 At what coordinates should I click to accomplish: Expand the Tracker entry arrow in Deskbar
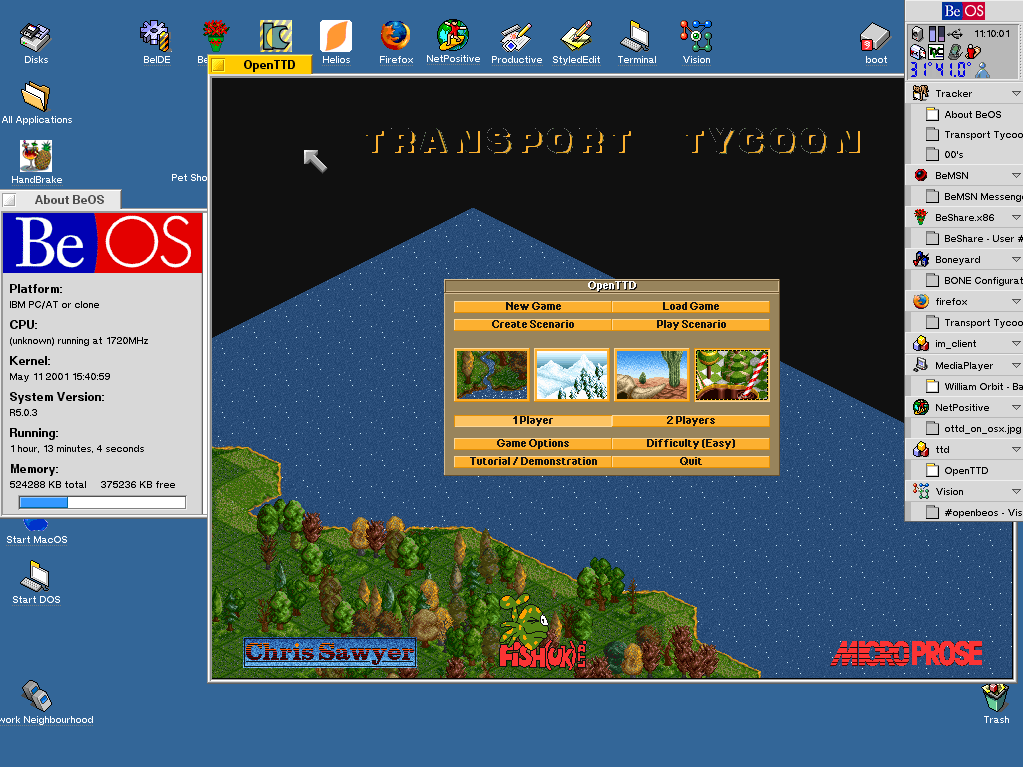coord(1016,93)
